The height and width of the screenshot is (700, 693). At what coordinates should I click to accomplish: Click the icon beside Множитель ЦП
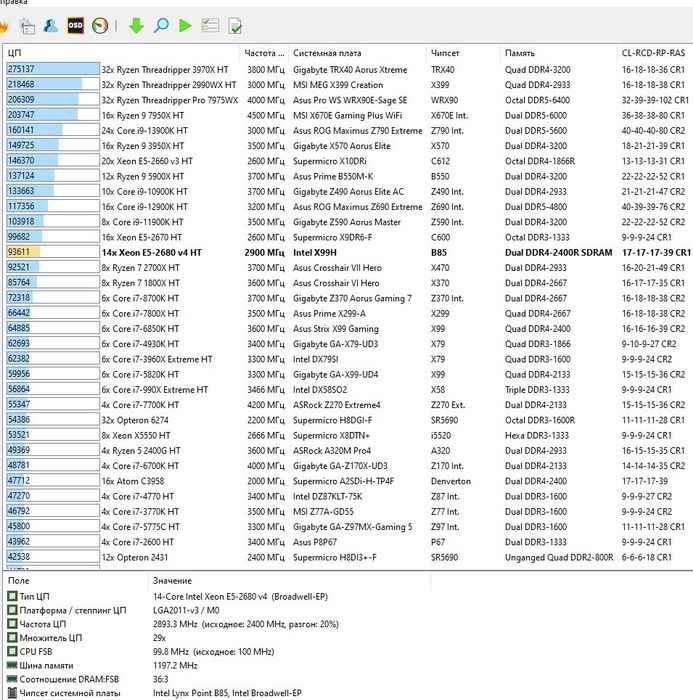tap(12, 638)
